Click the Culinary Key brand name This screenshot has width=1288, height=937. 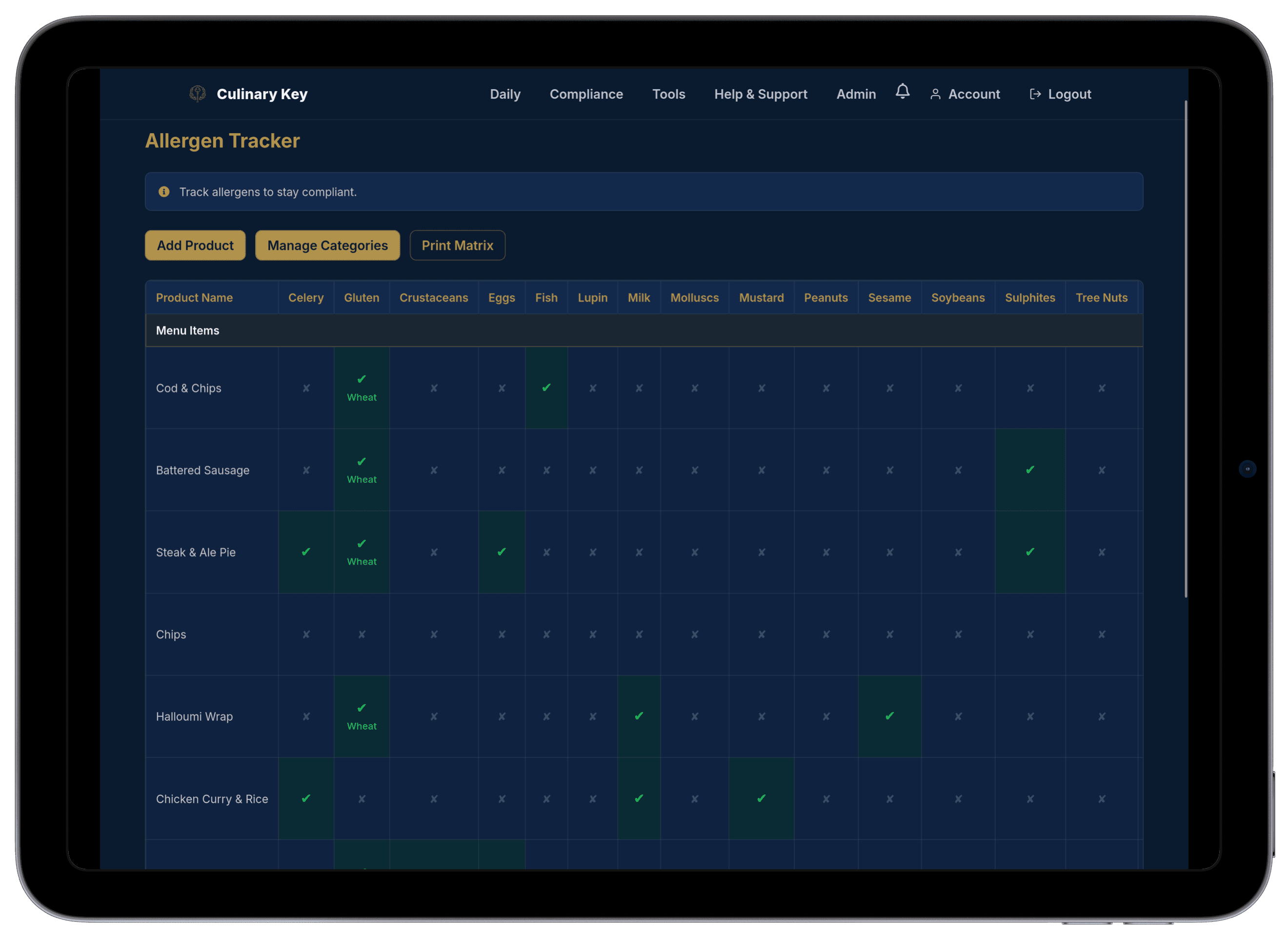(262, 94)
